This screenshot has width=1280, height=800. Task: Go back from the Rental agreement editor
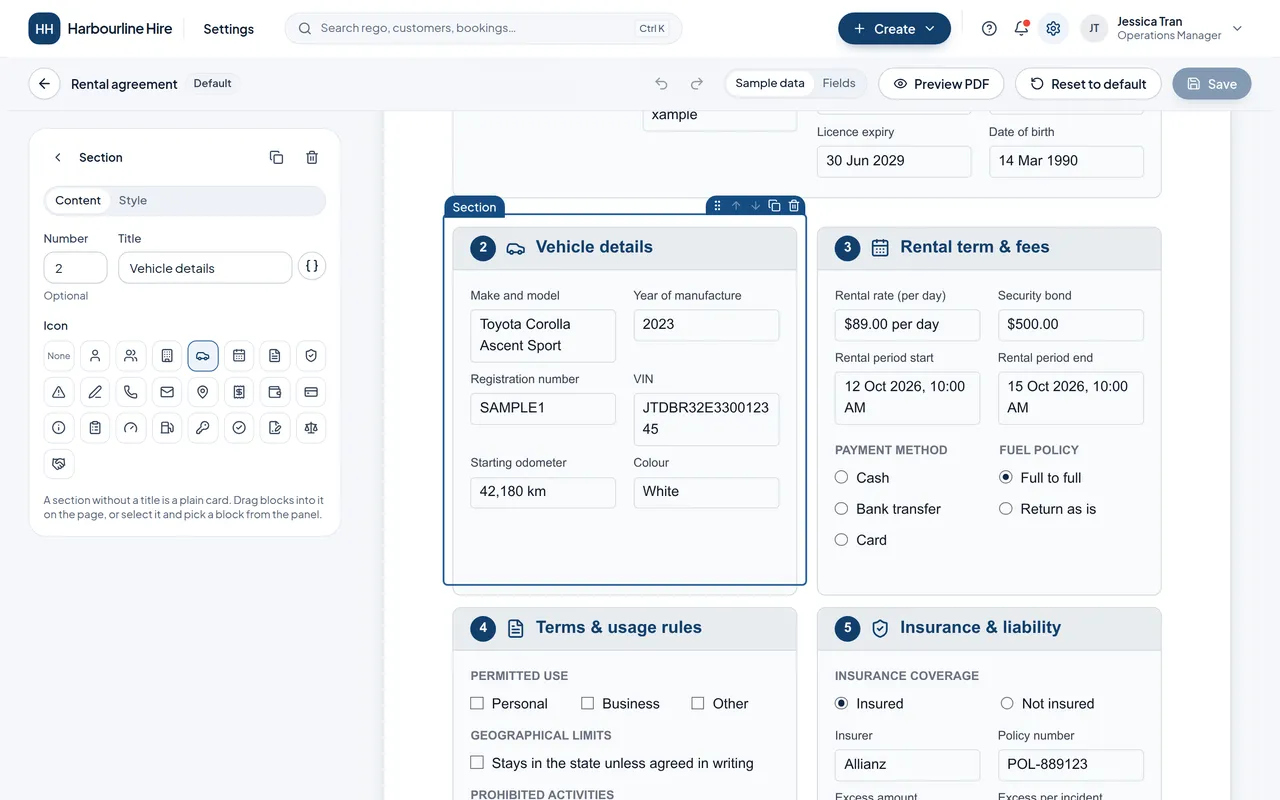coord(44,84)
